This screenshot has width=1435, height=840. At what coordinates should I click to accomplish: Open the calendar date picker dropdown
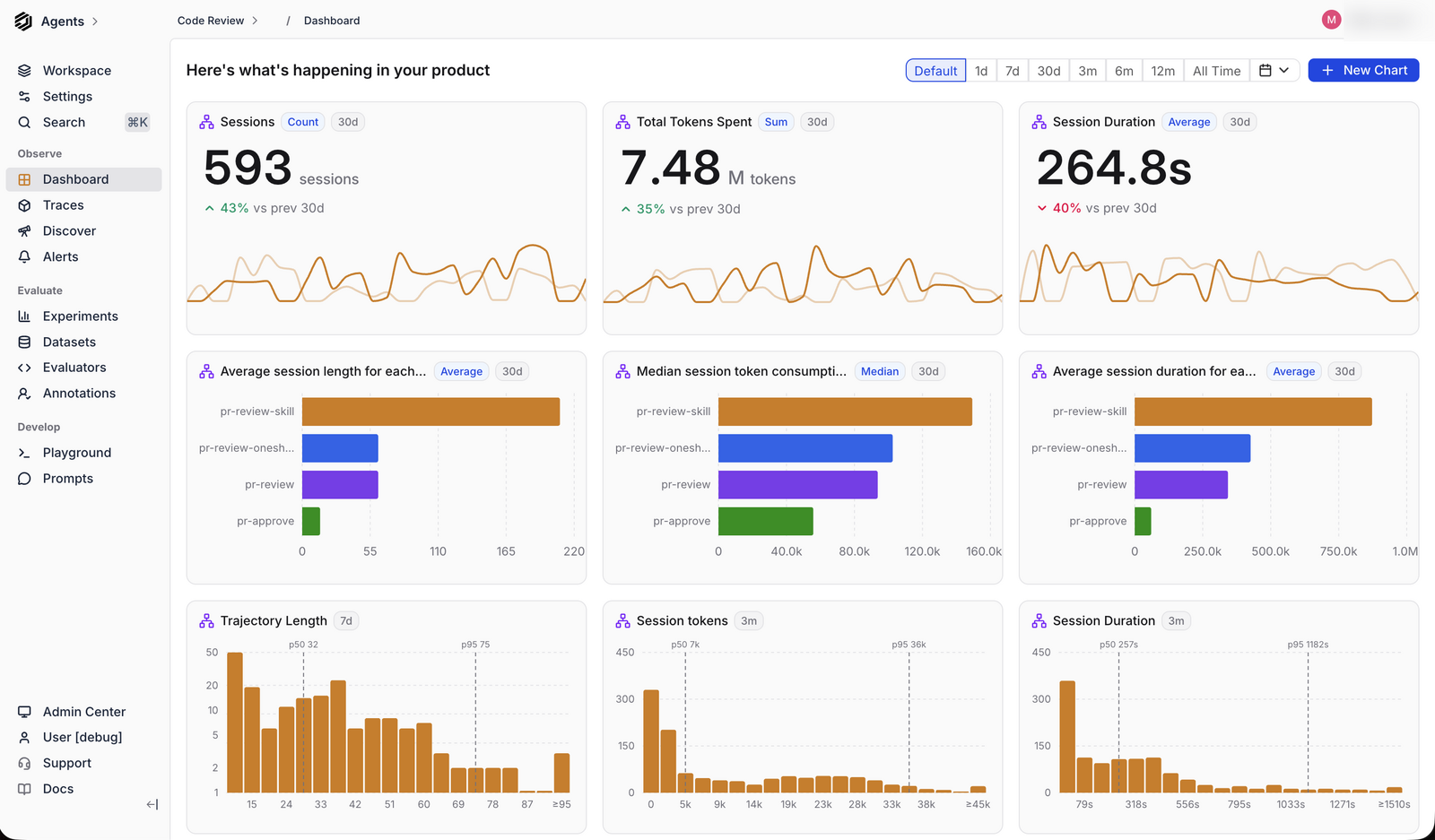click(x=1274, y=71)
